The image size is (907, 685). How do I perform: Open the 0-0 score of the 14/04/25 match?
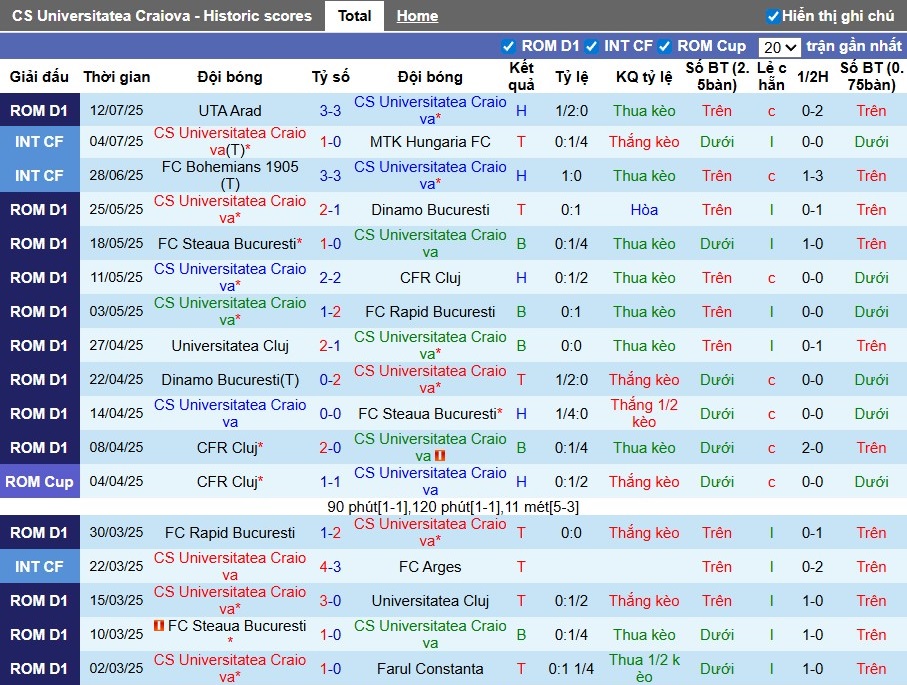click(330, 414)
